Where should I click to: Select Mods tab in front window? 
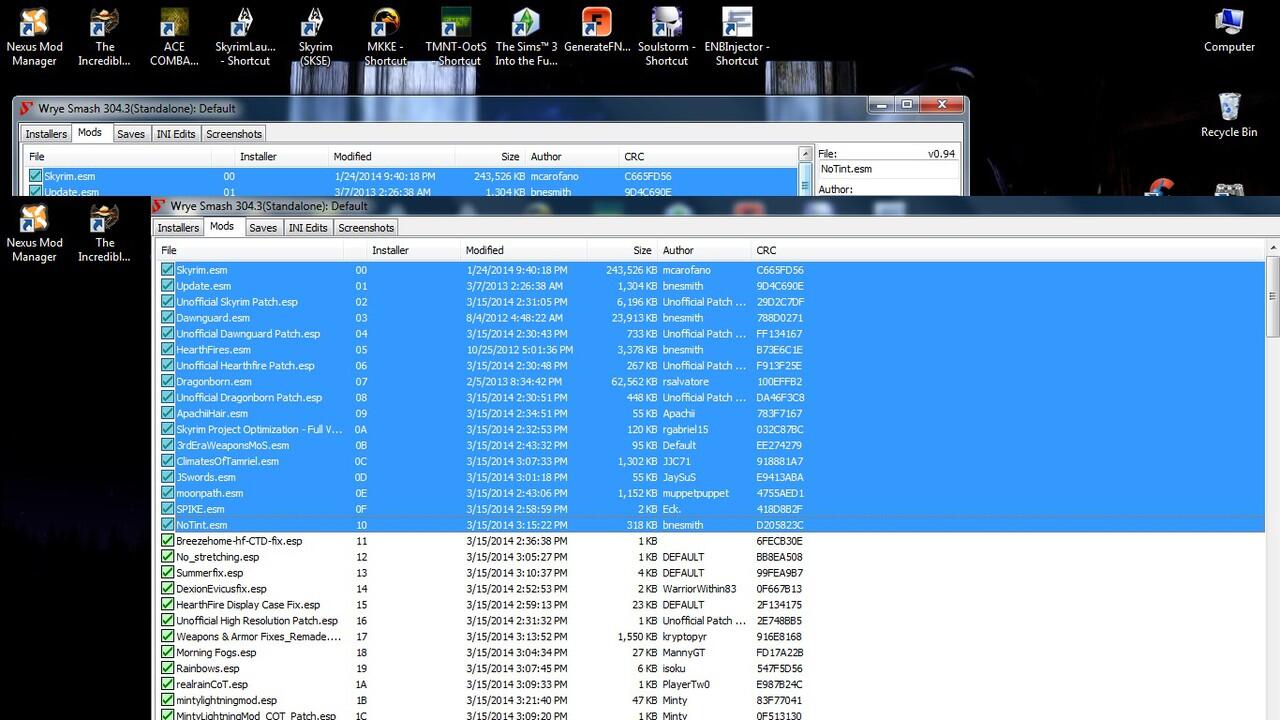[x=222, y=227]
